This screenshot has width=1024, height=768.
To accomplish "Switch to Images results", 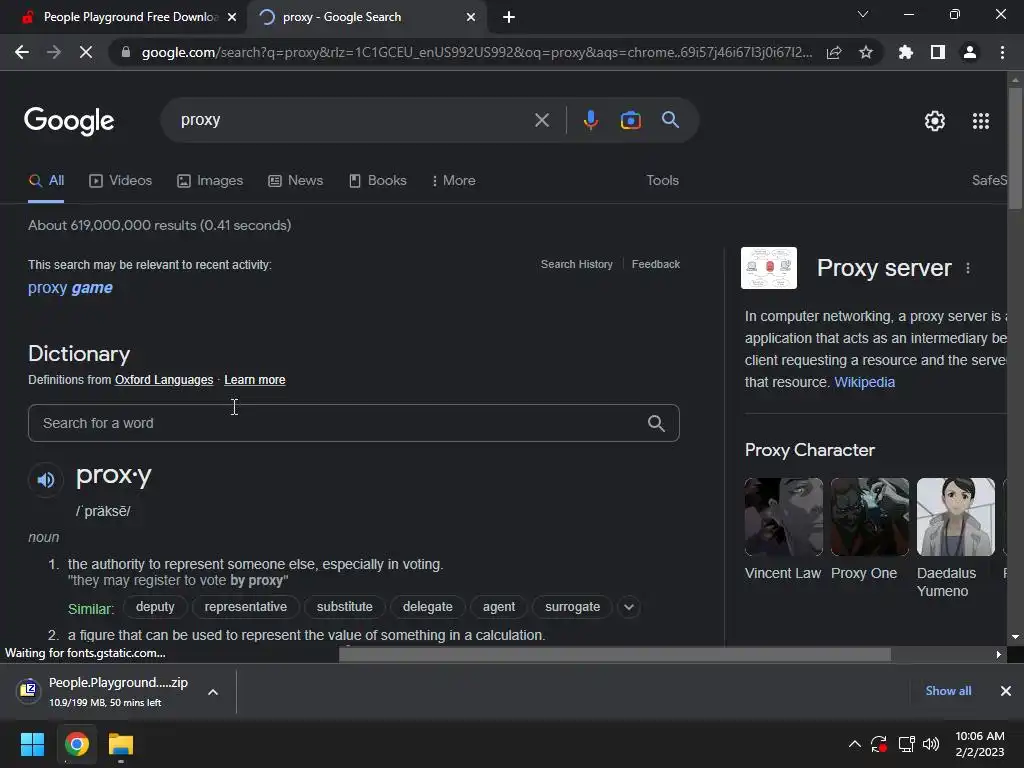I will [x=210, y=180].
